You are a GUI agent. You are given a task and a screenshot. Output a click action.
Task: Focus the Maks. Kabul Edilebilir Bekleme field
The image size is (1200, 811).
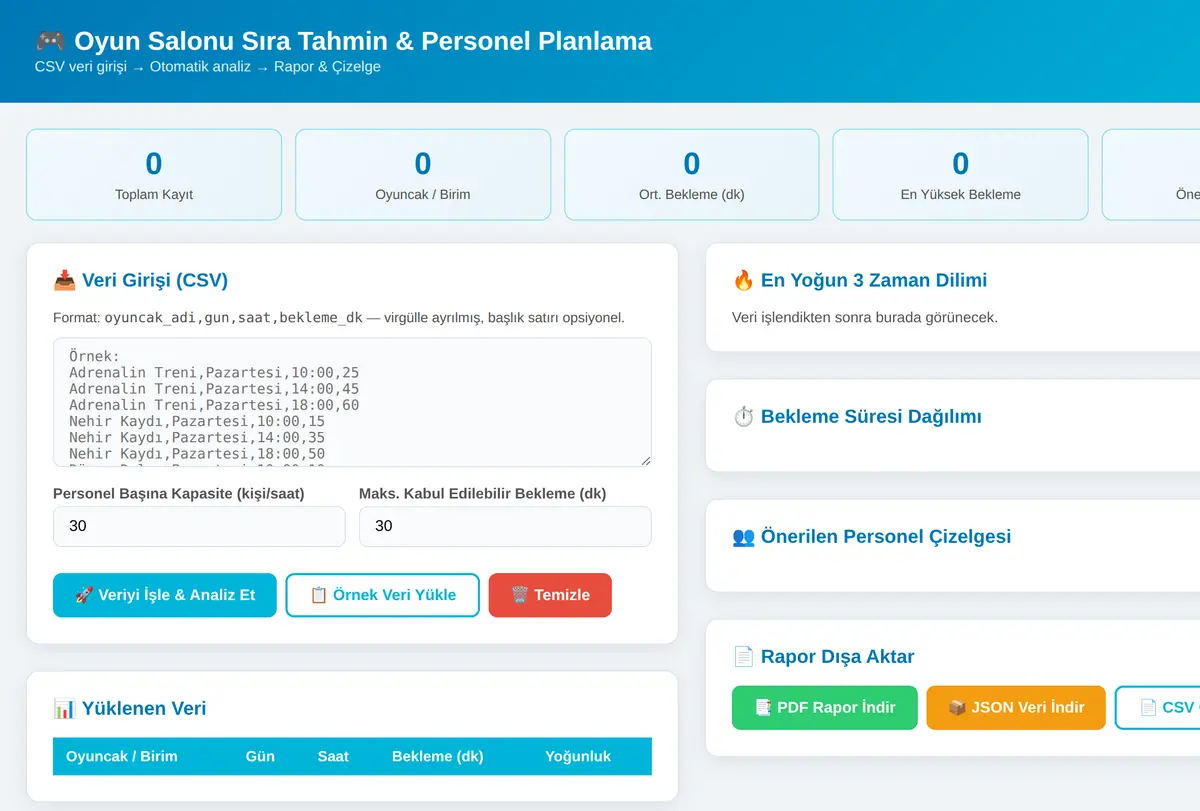click(x=505, y=526)
